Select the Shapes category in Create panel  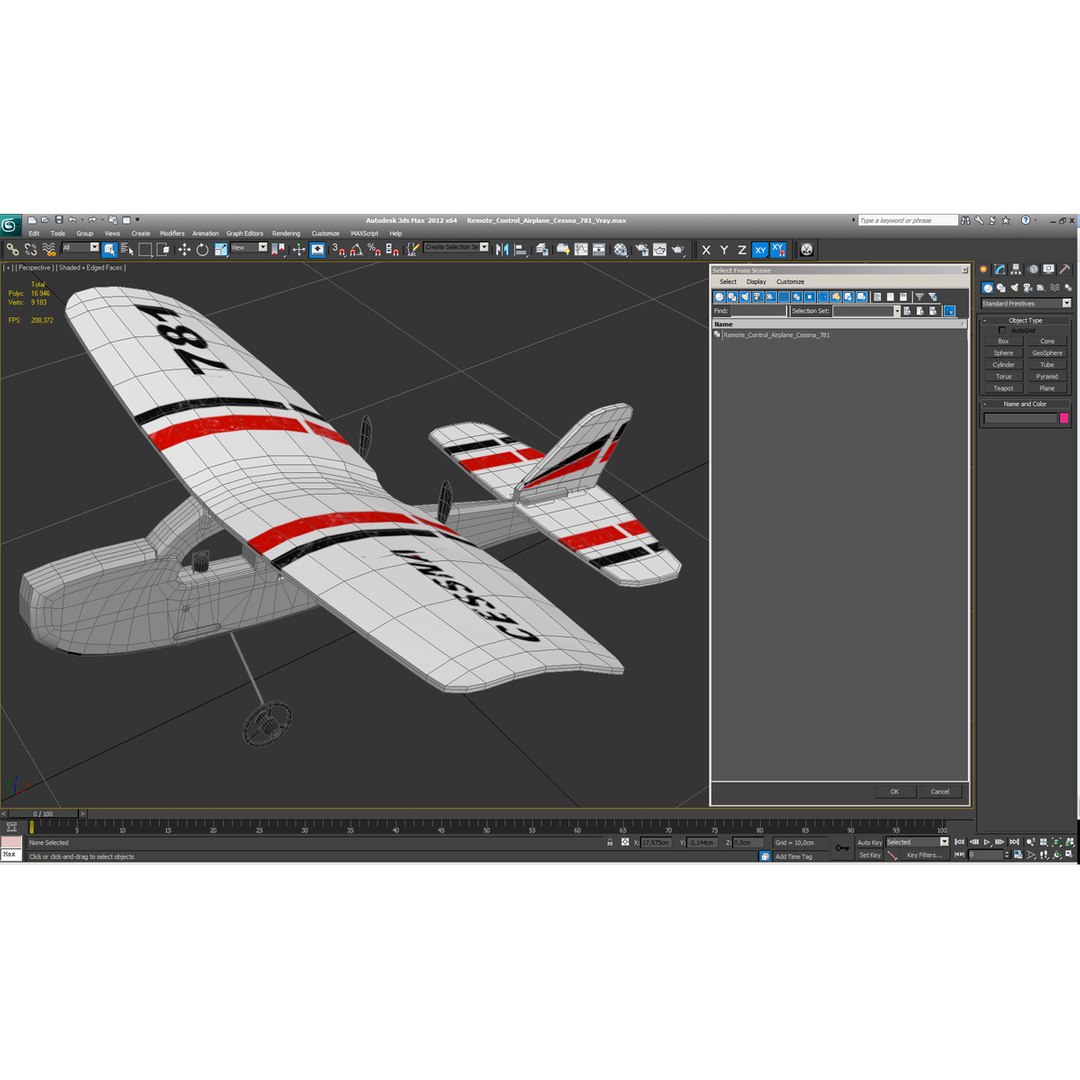[x=1001, y=288]
